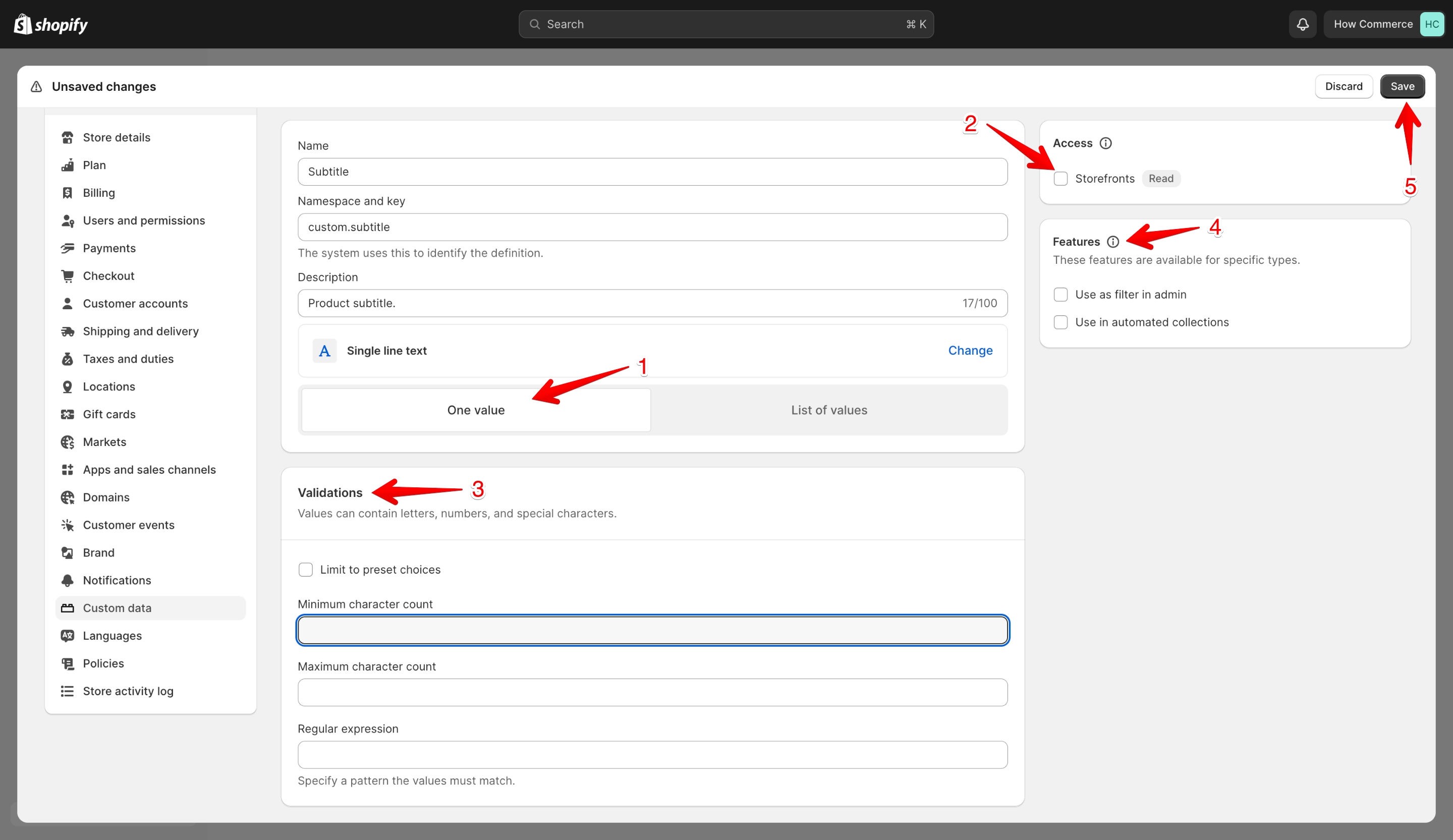Click the Shopify logo
This screenshot has width=1453, height=840.
point(51,24)
